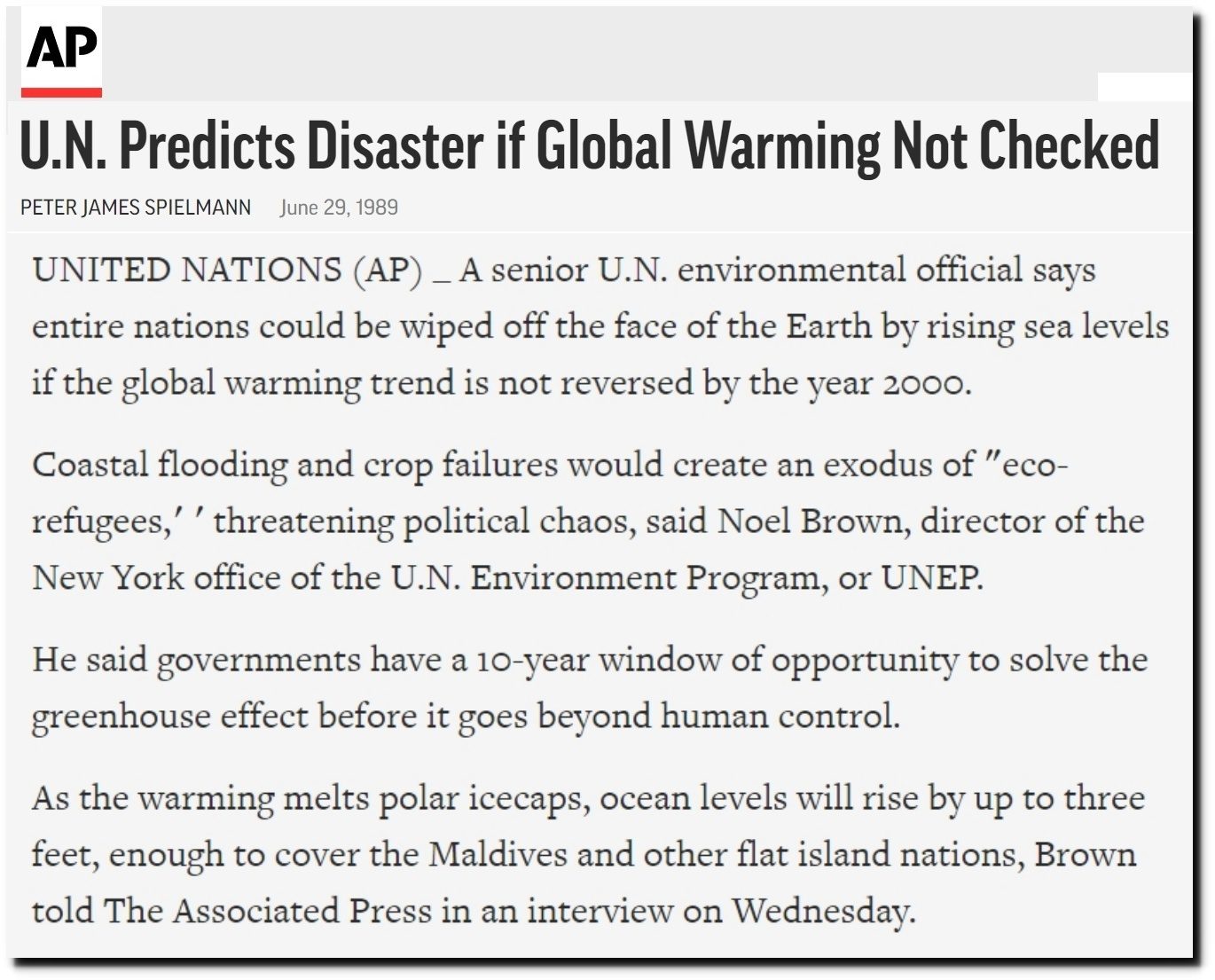The width and height of the screenshot is (1215, 980).
Task: Open the headline U.N. Predicts Disaster
Action: [x=590, y=145]
